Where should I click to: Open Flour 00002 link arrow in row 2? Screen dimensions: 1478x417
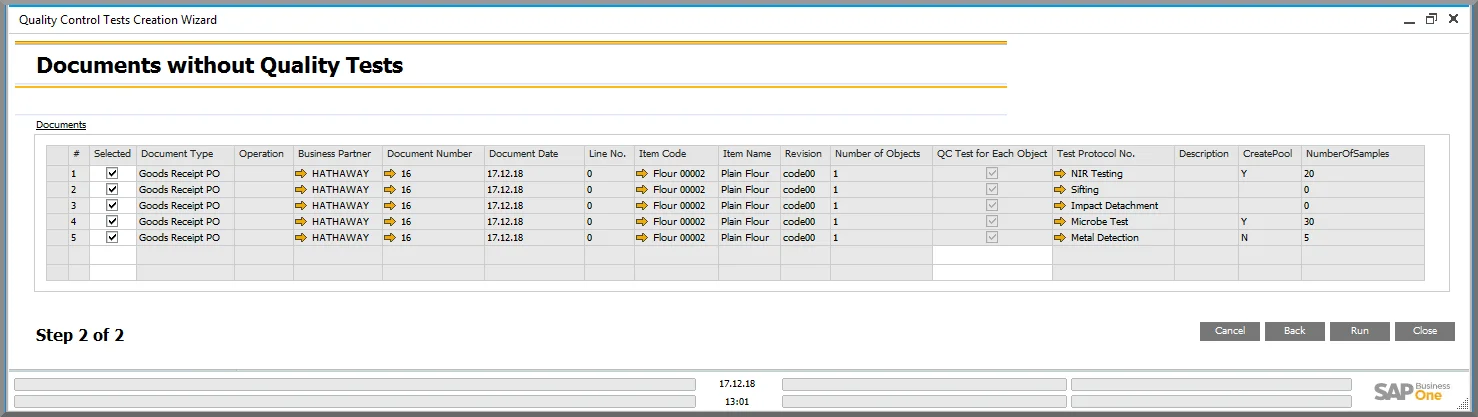(642, 189)
